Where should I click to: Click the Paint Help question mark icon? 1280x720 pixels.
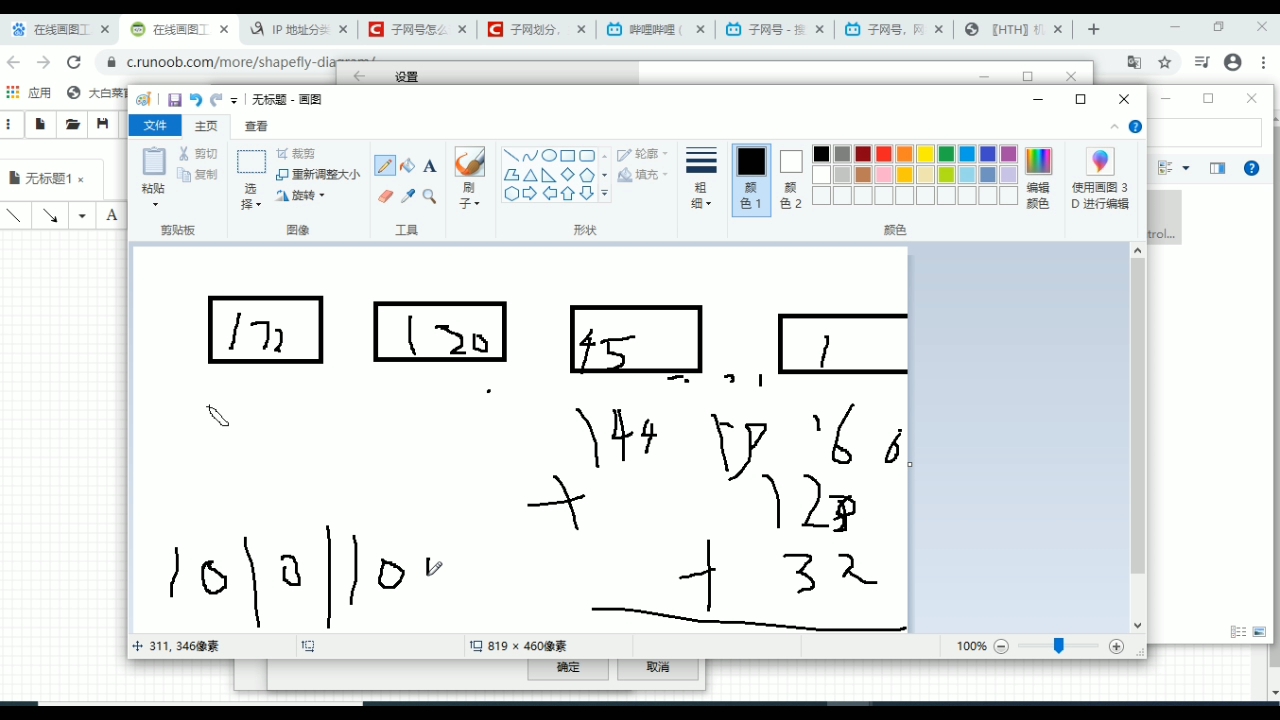[1135, 127]
